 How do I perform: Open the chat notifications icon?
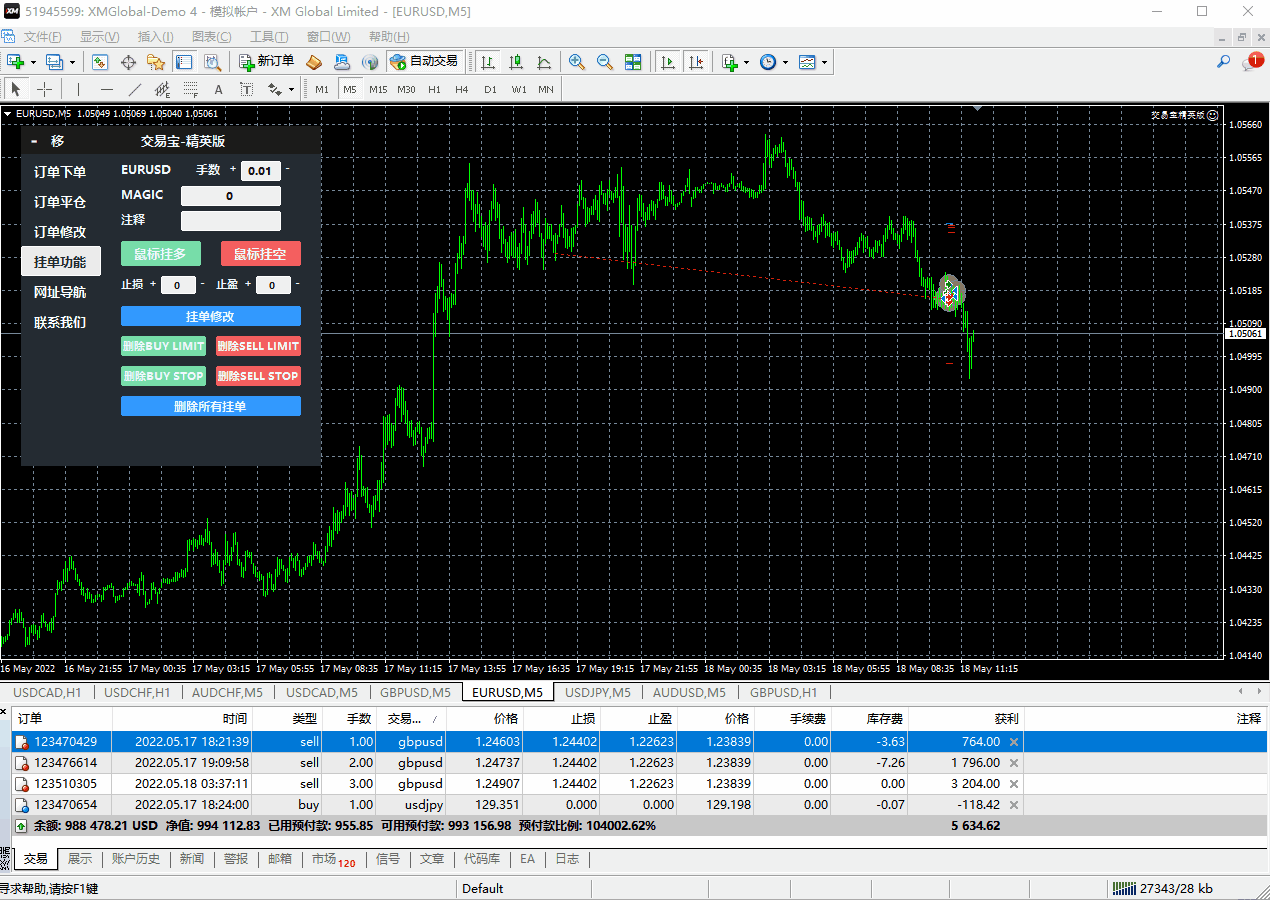pyautogui.click(x=1252, y=62)
